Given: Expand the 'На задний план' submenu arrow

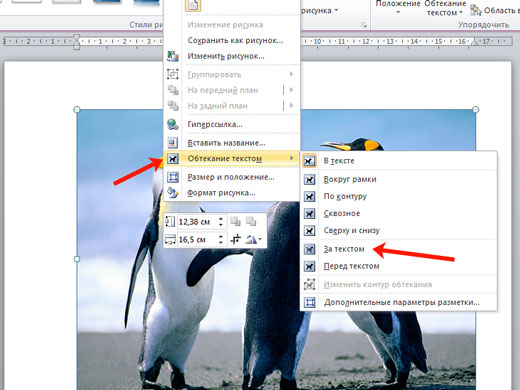Looking at the screenshot, I should click(x=292, y=105).
